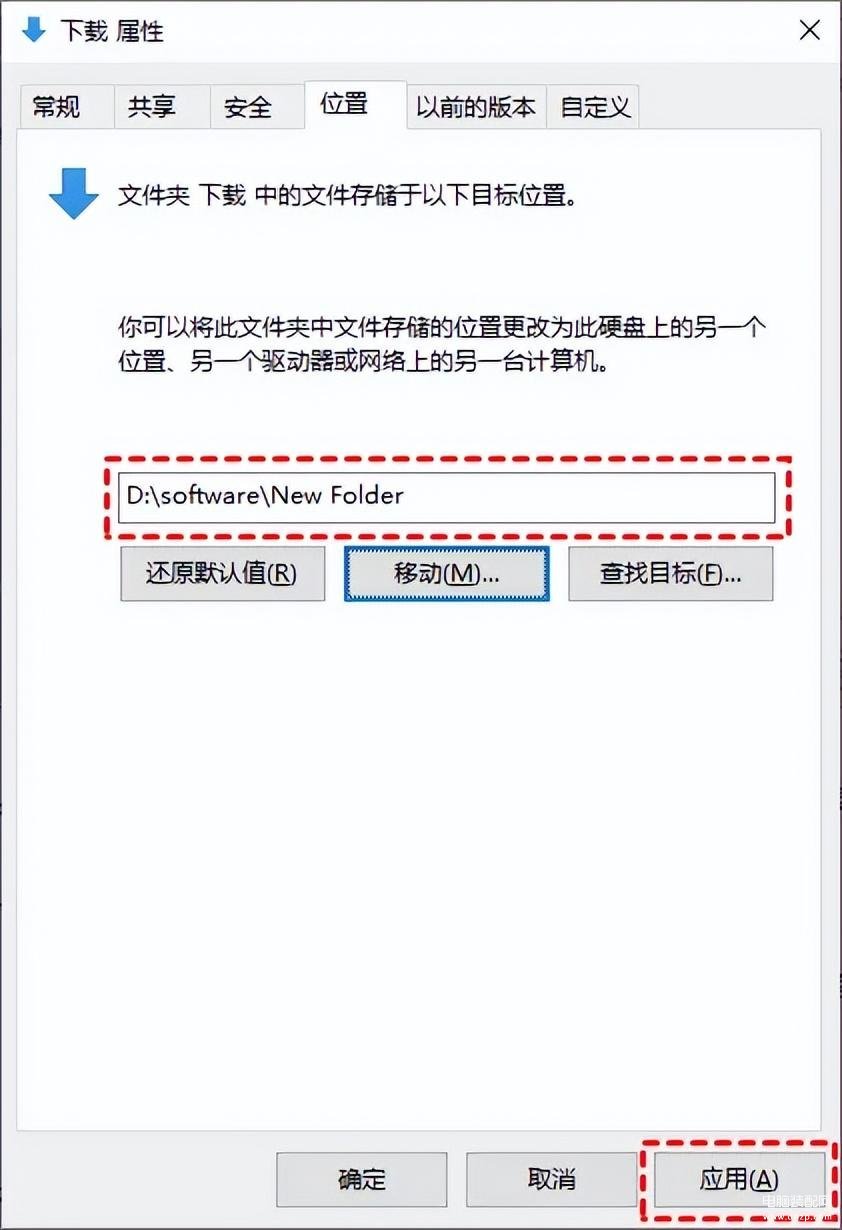Click the 位置 tab
This screenshot has height=1230, width=842.
coord(345,104)
